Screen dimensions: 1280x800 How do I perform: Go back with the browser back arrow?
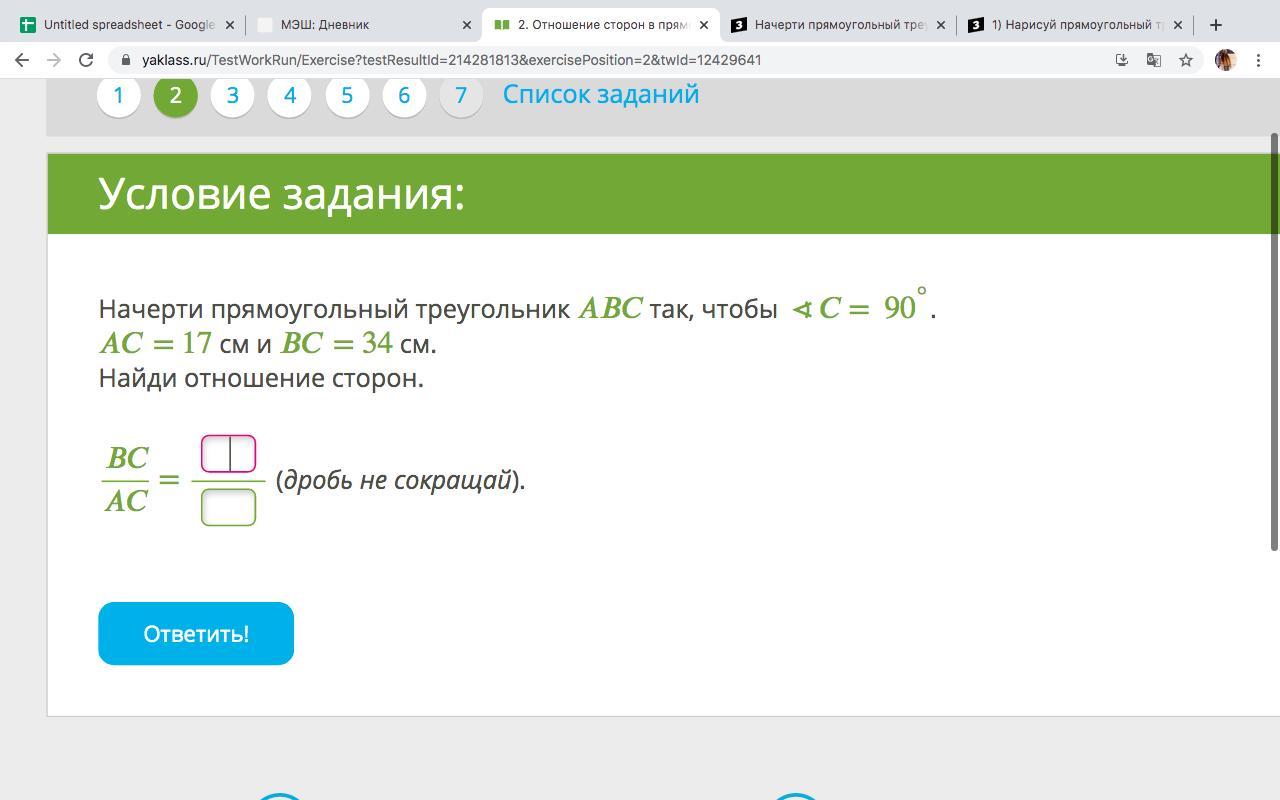[22, 60]
